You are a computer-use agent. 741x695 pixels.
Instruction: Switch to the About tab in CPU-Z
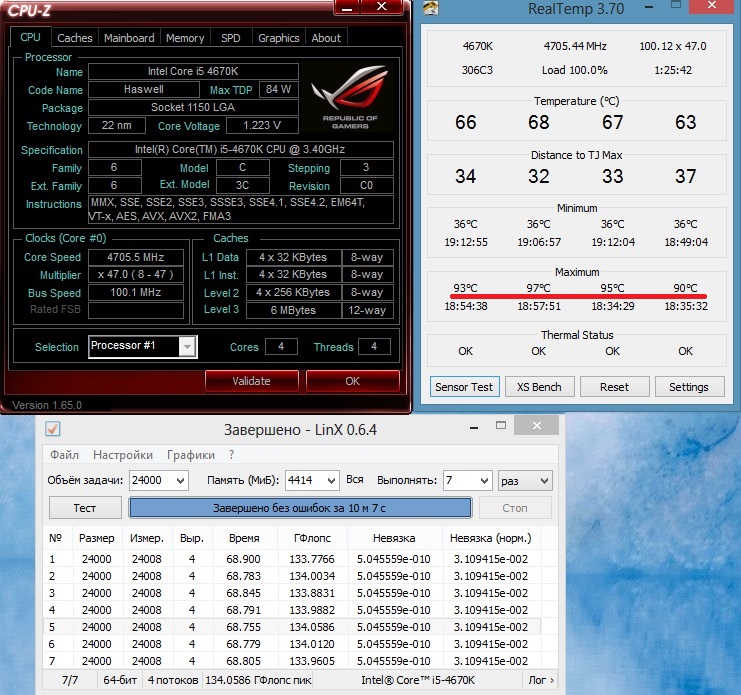[326, 38]
